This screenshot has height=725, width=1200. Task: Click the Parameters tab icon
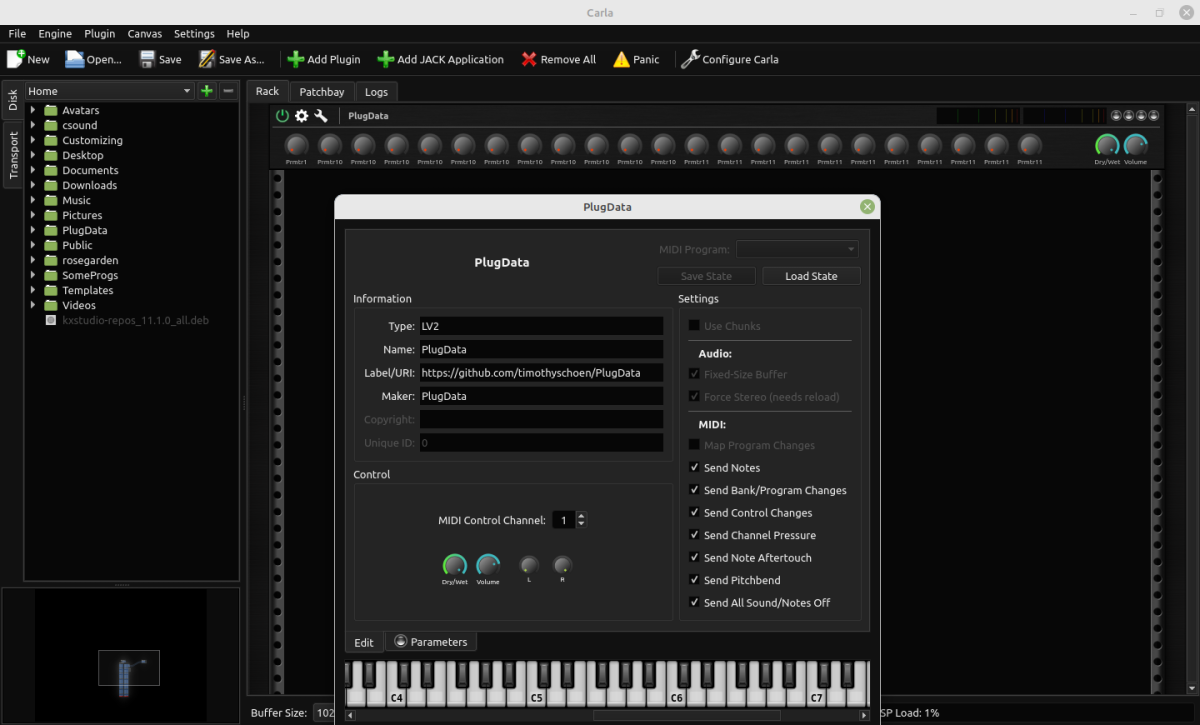pyautogui.click(x=401, y=641)
